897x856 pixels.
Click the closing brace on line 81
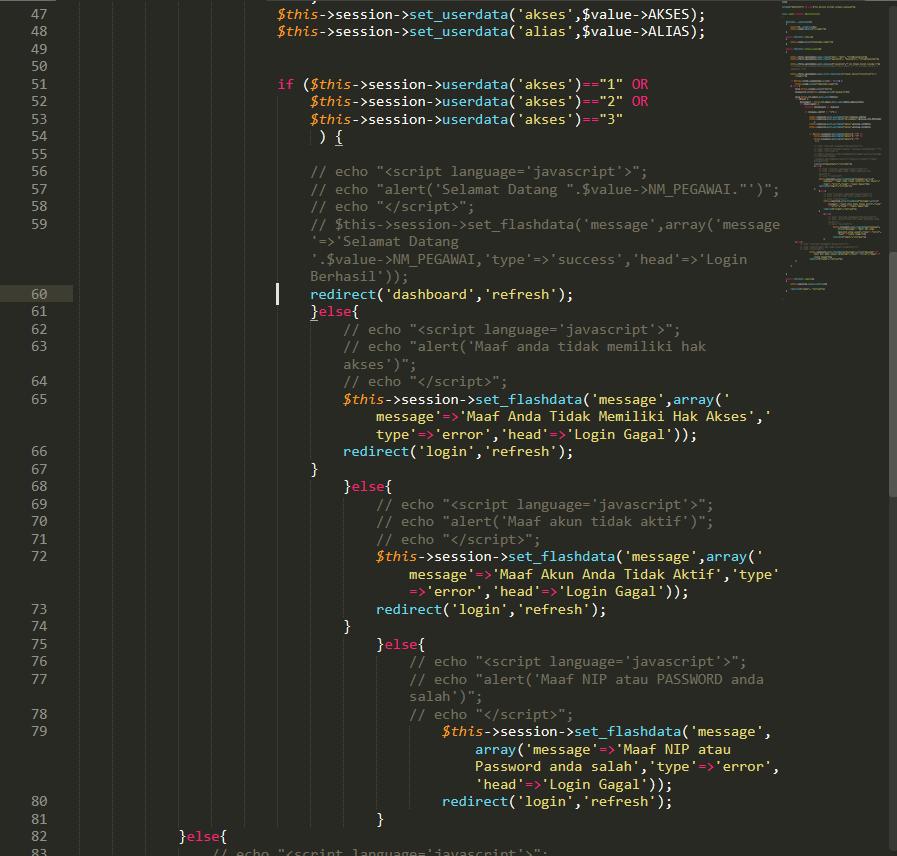pyautogui.click(x=380, y=820)
